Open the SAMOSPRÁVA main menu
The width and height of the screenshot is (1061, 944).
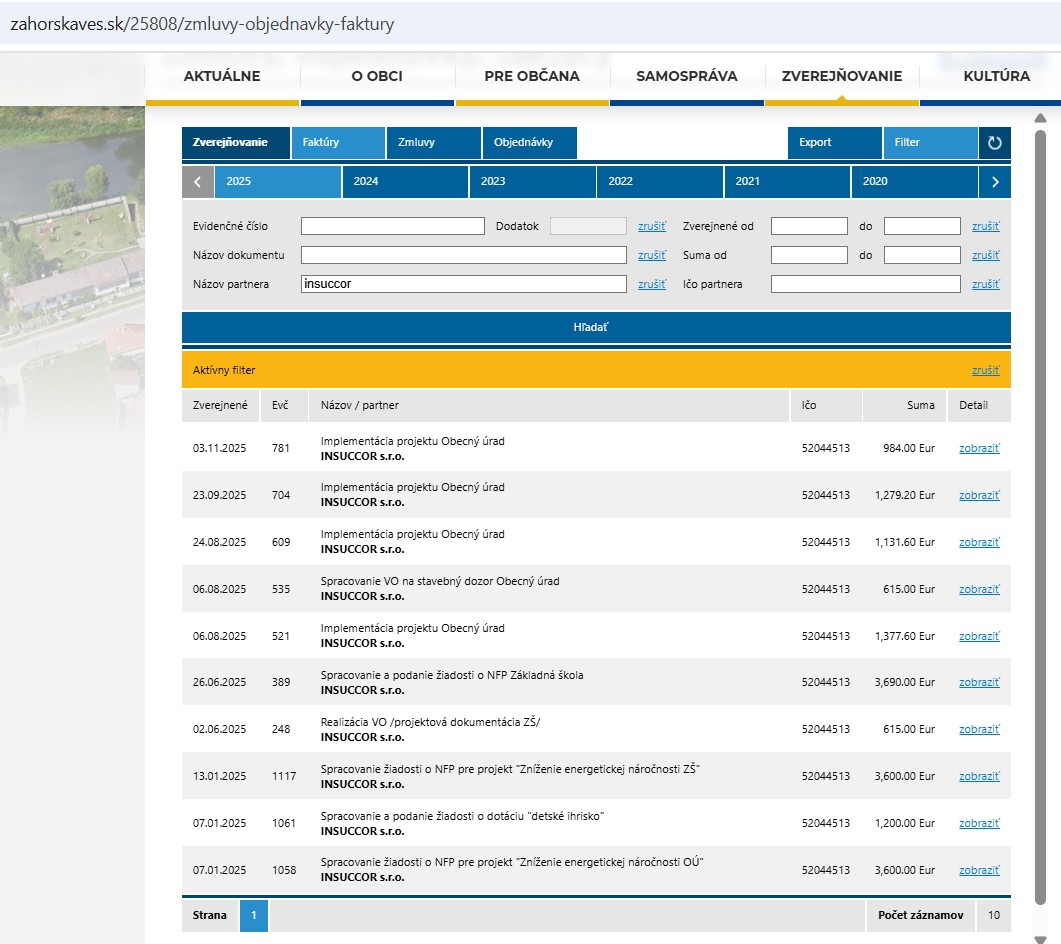pos(686,76)
